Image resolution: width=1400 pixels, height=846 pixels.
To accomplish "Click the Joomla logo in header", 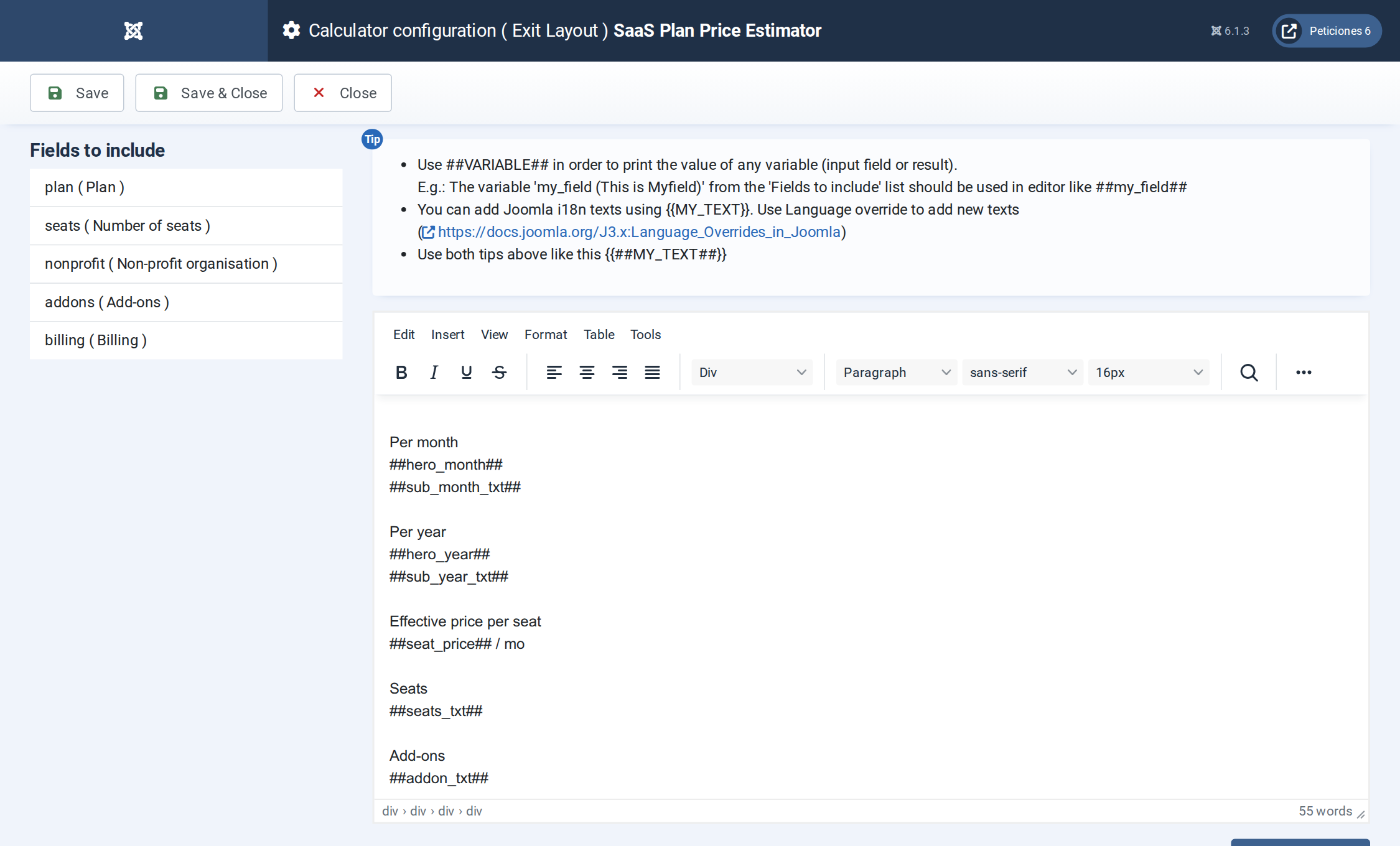I will (x=133, y=30).
